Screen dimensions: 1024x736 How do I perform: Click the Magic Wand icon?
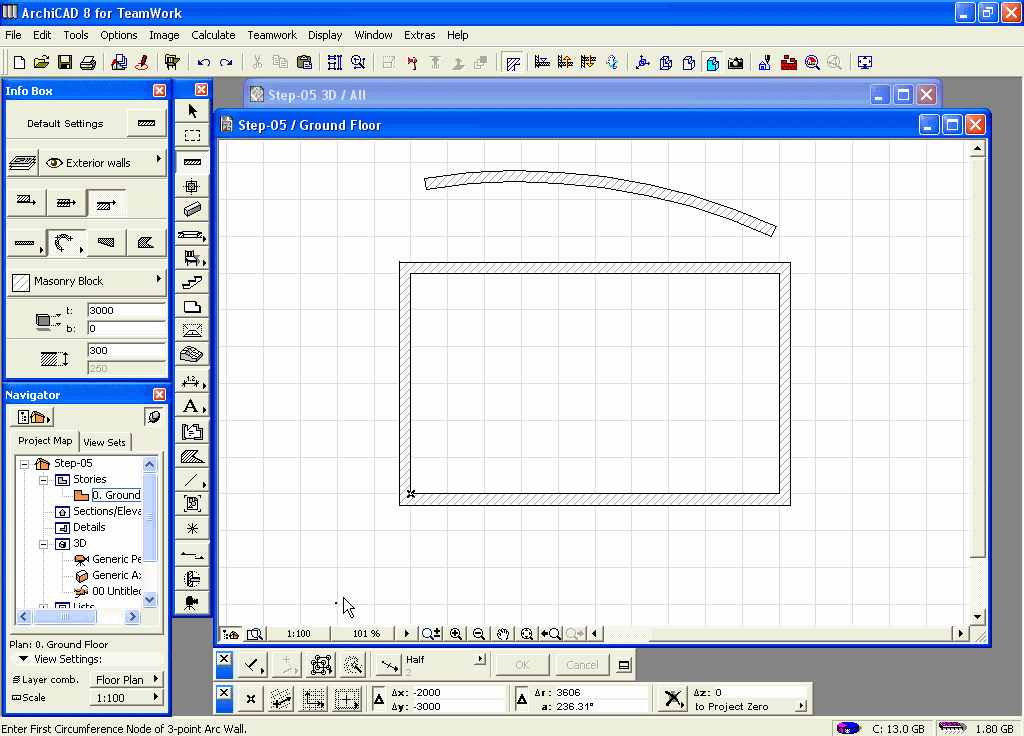click(x=352, y=665)
